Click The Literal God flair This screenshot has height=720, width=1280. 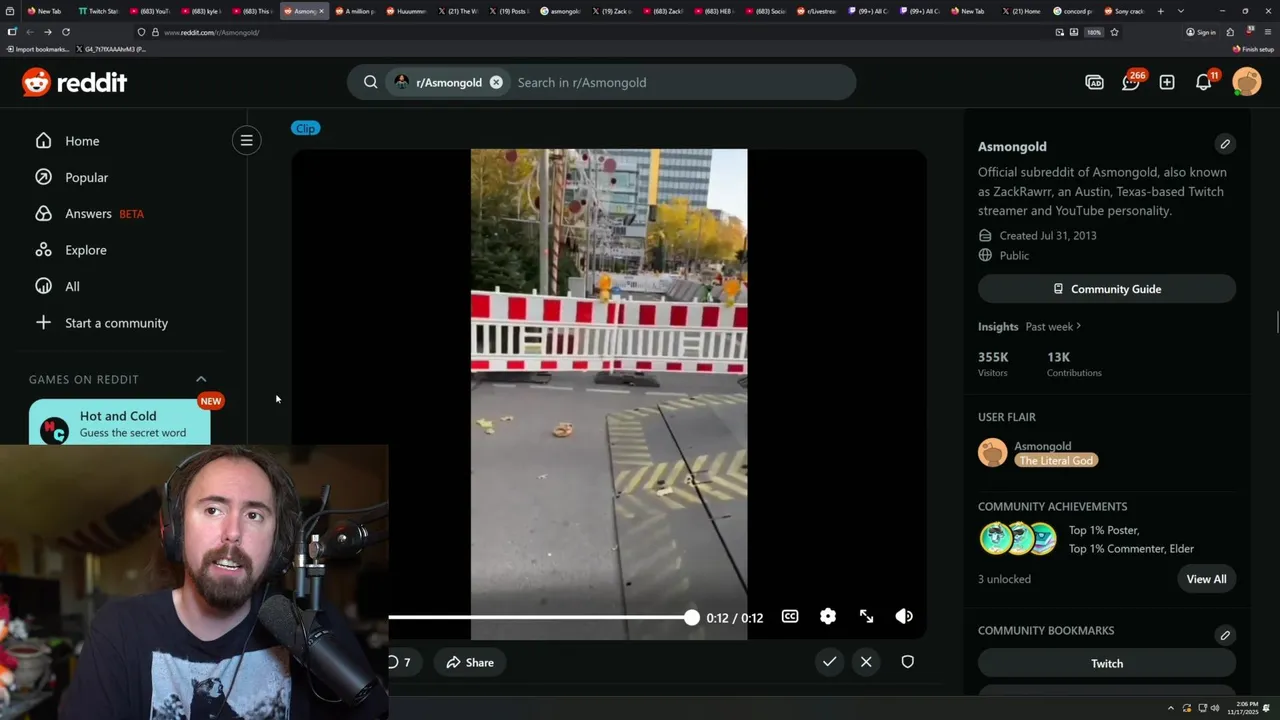tap(1056, 460)
